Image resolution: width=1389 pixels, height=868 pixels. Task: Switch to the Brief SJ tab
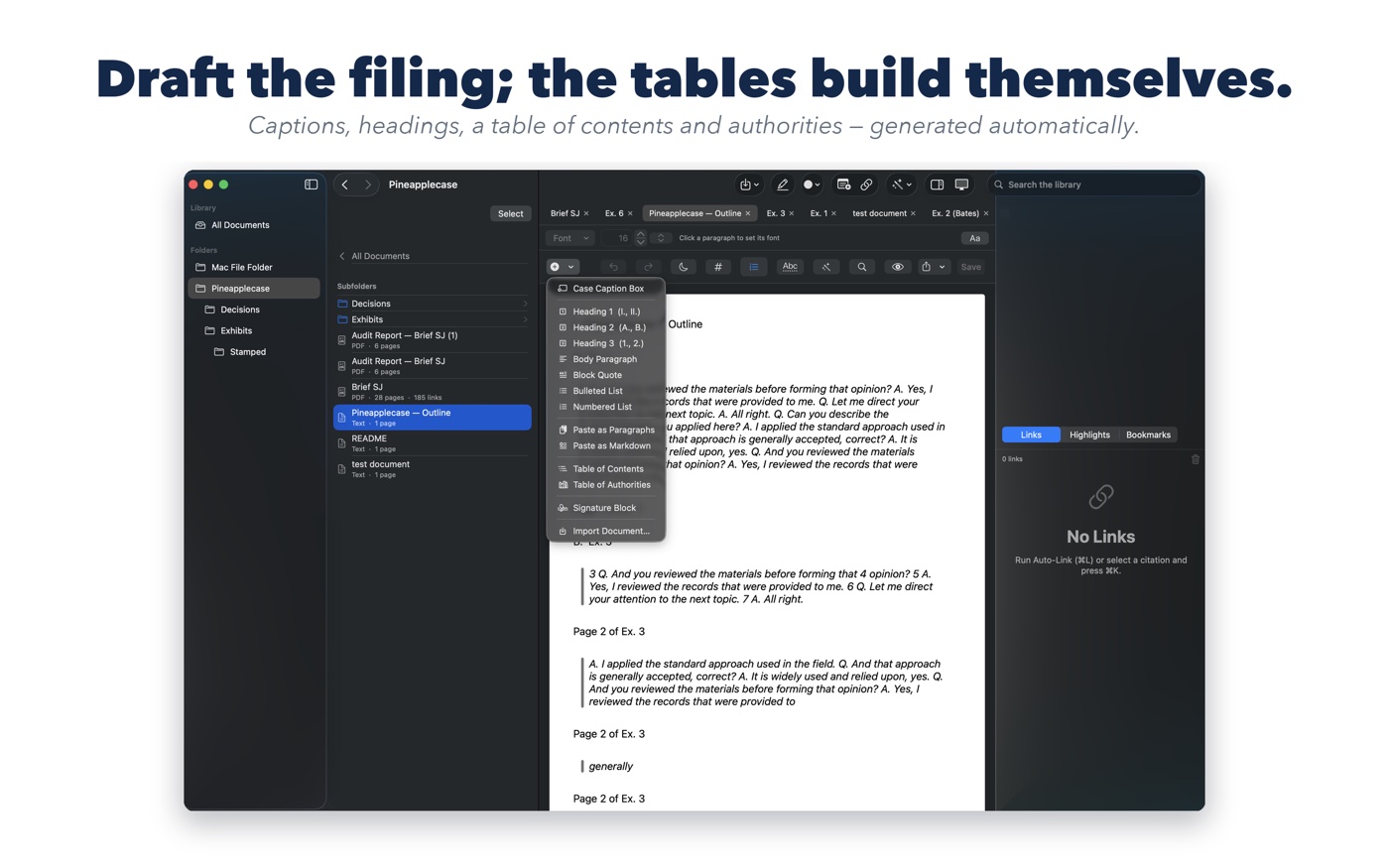click(565, 213)
